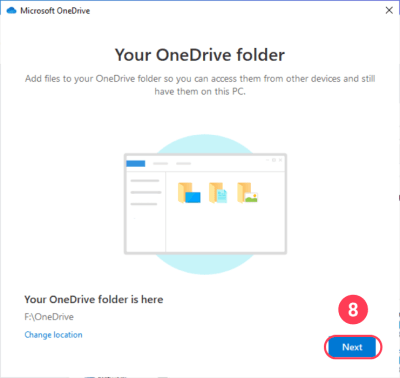Click the 'Your OneDrive folder is here' label
This screenshot has height=378, width=400.
click(x=94, y=299)
